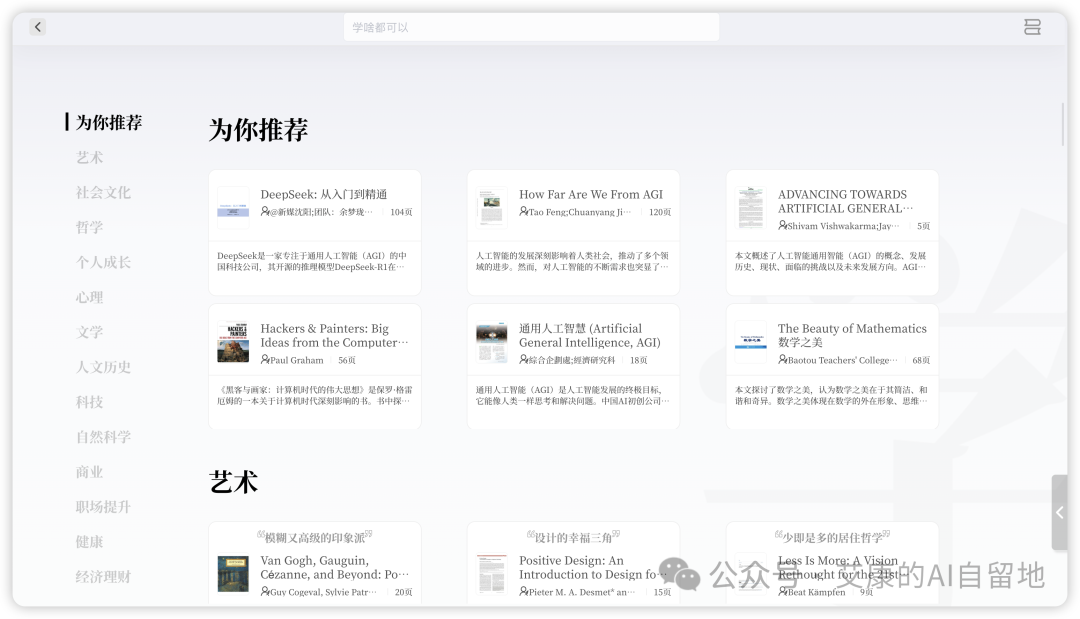
Task: Click the DeepSeek book cover thumbnail
Action: [232, 206]
